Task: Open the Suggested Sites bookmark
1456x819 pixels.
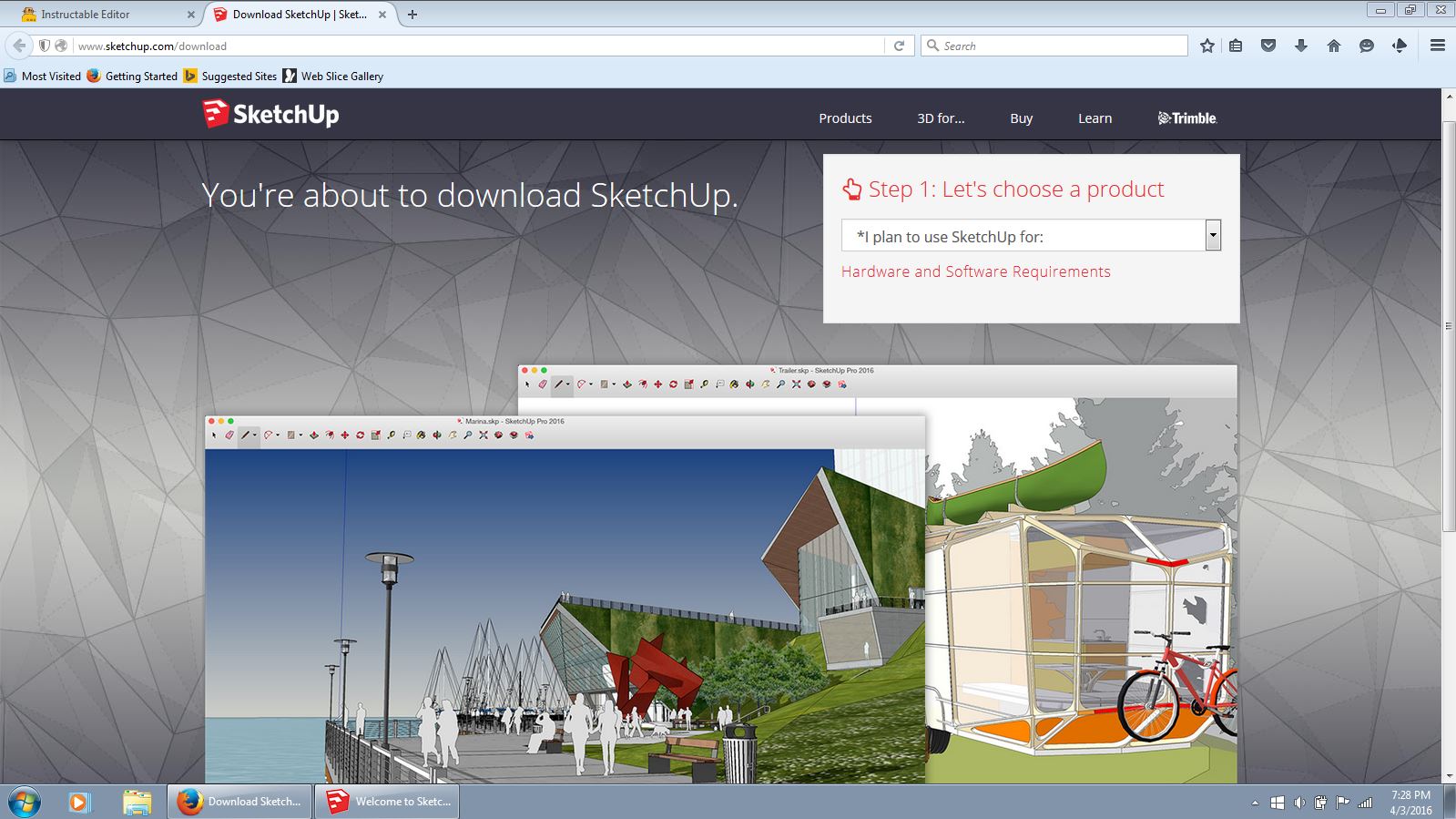Action: click(230, 77)
